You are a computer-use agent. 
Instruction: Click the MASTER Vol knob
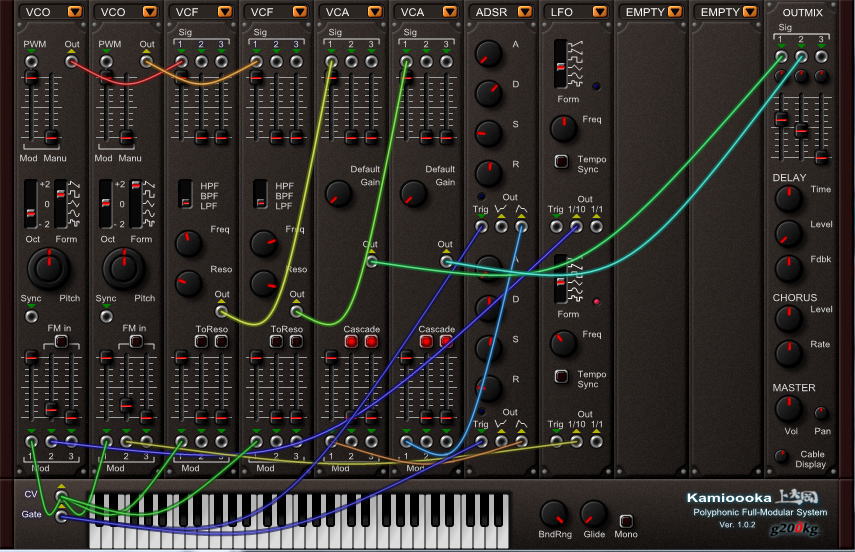tap(788, 409)
